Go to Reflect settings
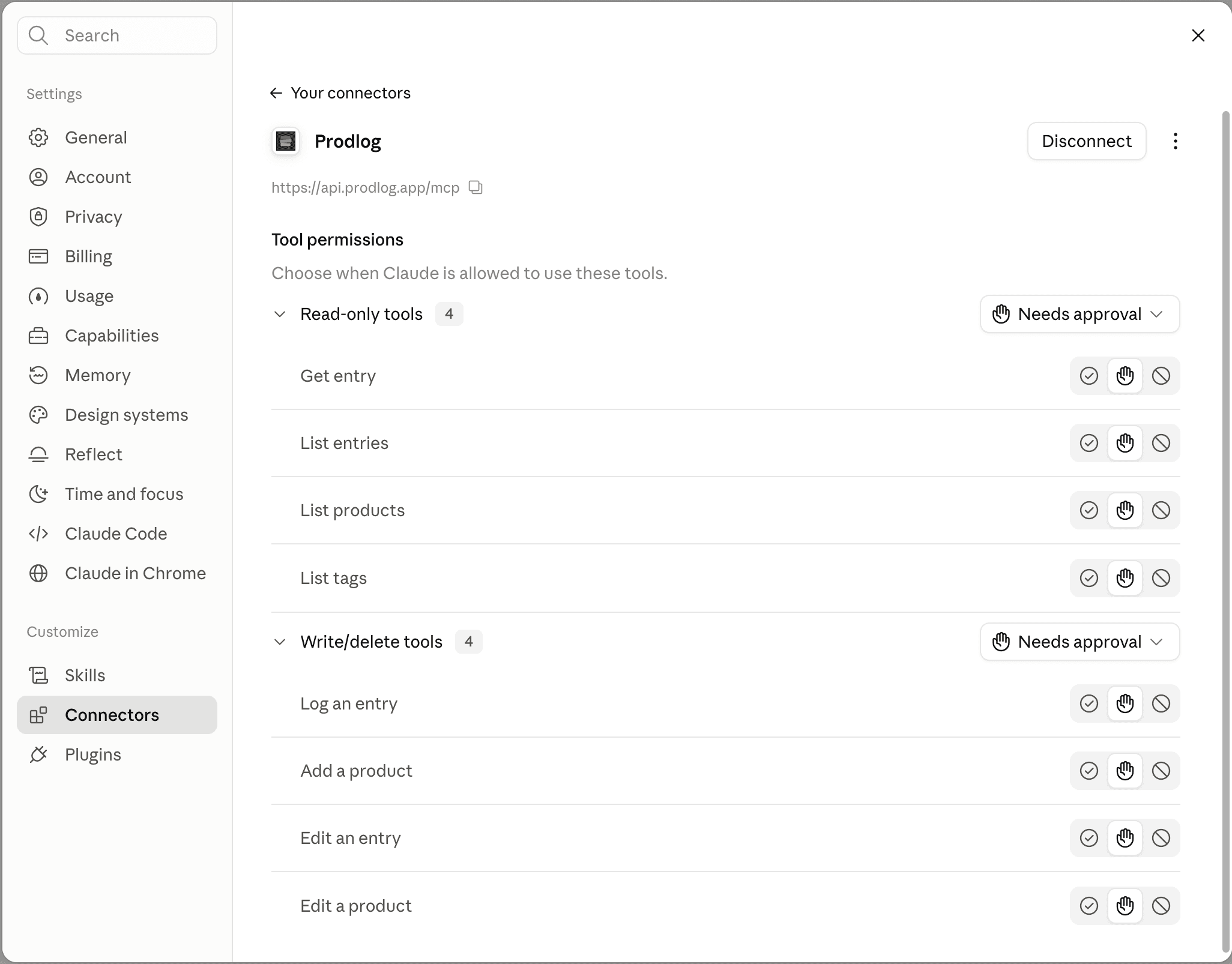This screenshot has width=1232, height=964. pyautogui.click(x=117, y=454)
